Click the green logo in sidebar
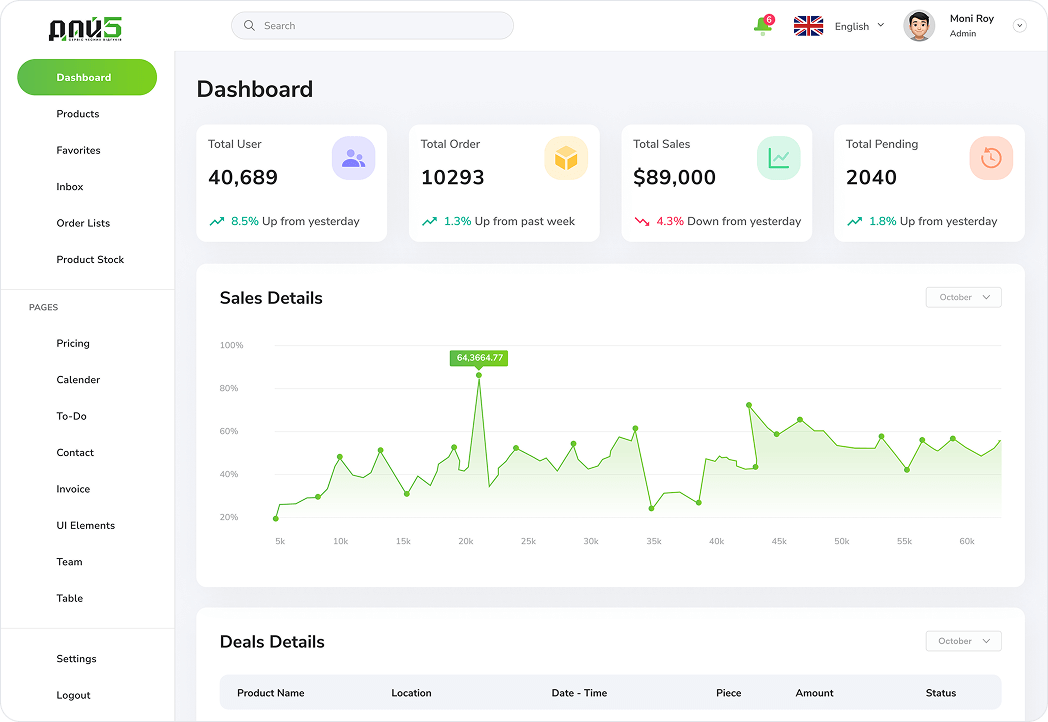1048x722 pixels. click(x=85, y=29)
